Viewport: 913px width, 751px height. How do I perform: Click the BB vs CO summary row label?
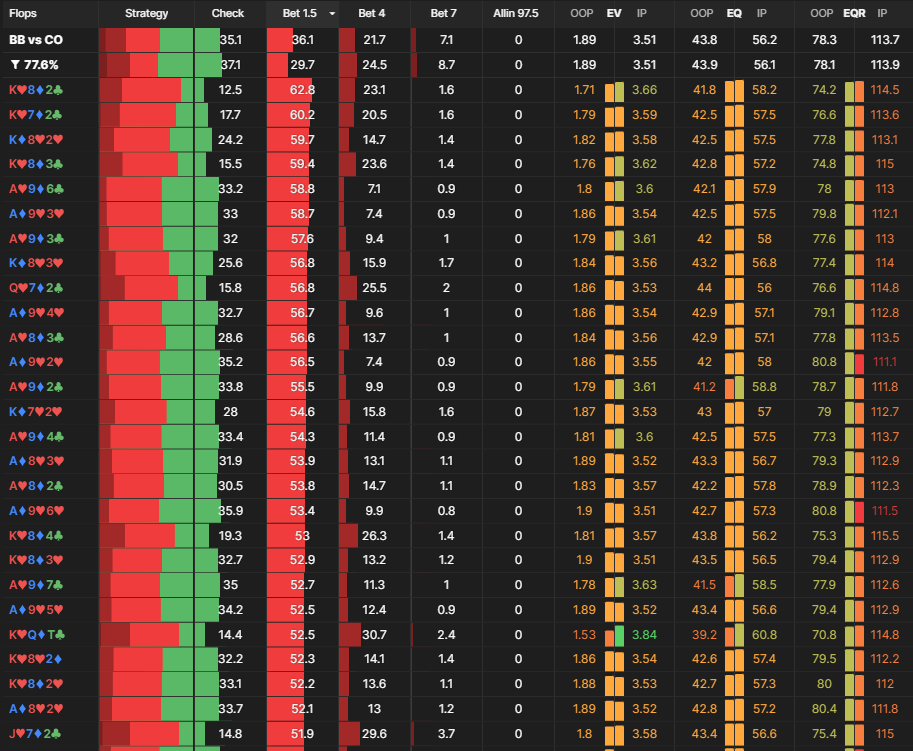[x=36, y=40]
